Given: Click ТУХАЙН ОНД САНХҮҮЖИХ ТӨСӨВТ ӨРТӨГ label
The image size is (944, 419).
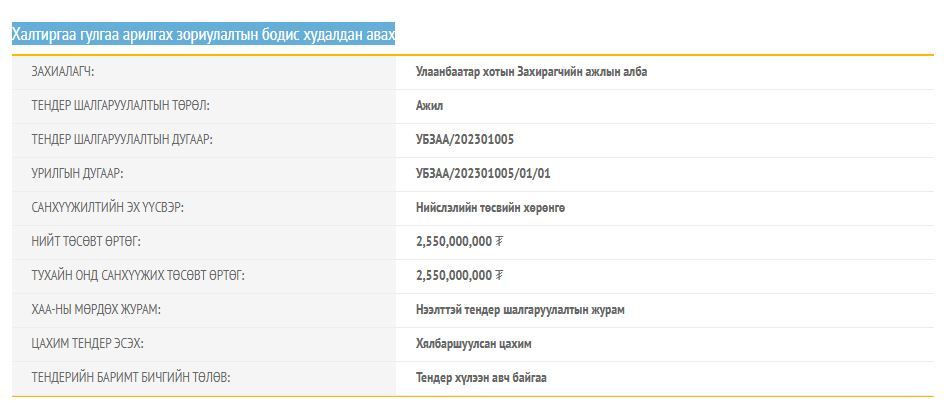Looking at the screenshot, I should (138, 276).
